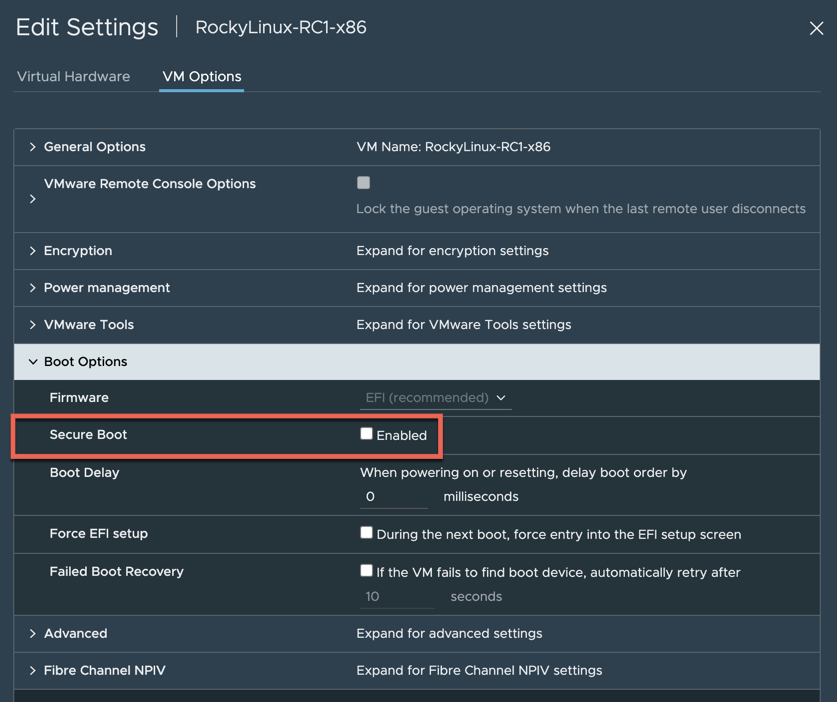837x702 pixels.
Task: Click the Boot Options header label
Action: (85, 362)
